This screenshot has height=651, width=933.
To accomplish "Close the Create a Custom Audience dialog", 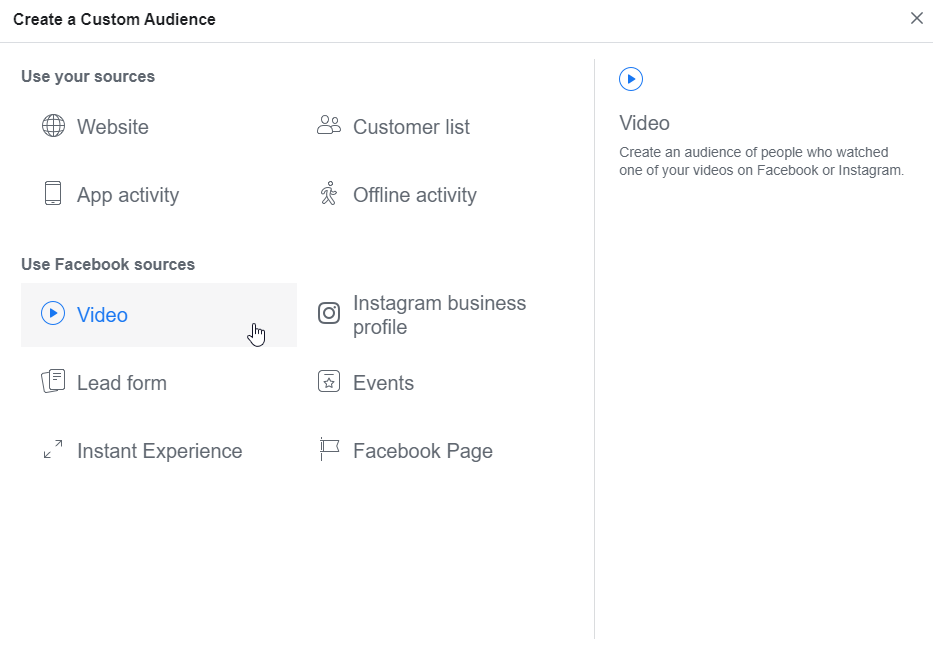I will click(x=916, y=18).
